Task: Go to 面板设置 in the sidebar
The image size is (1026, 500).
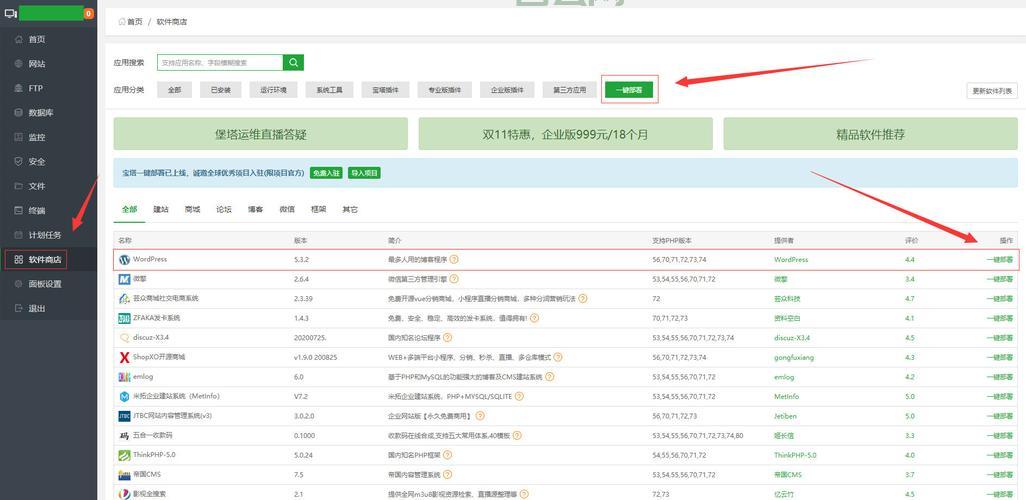Action: (44, 284)
